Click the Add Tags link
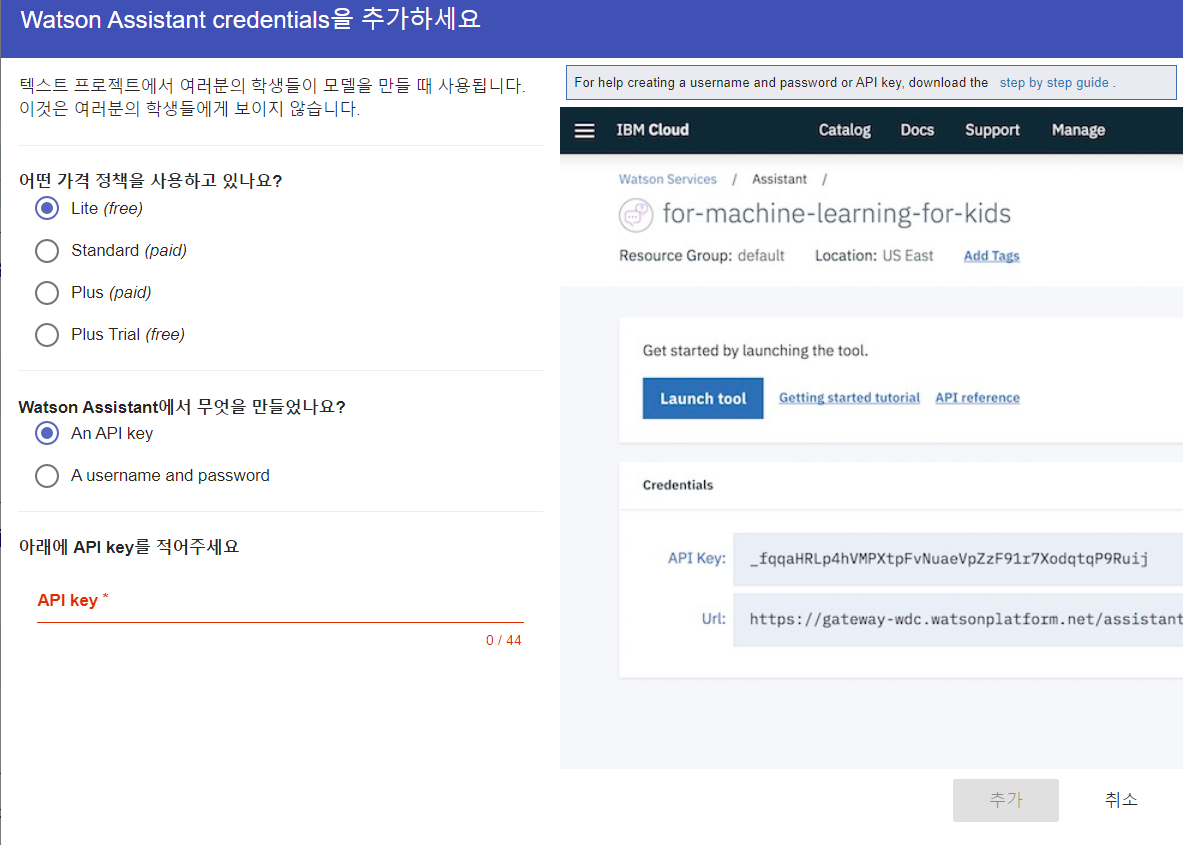Image resolution: width=1183 pixels, height=845 pixels. coord(991,256)
